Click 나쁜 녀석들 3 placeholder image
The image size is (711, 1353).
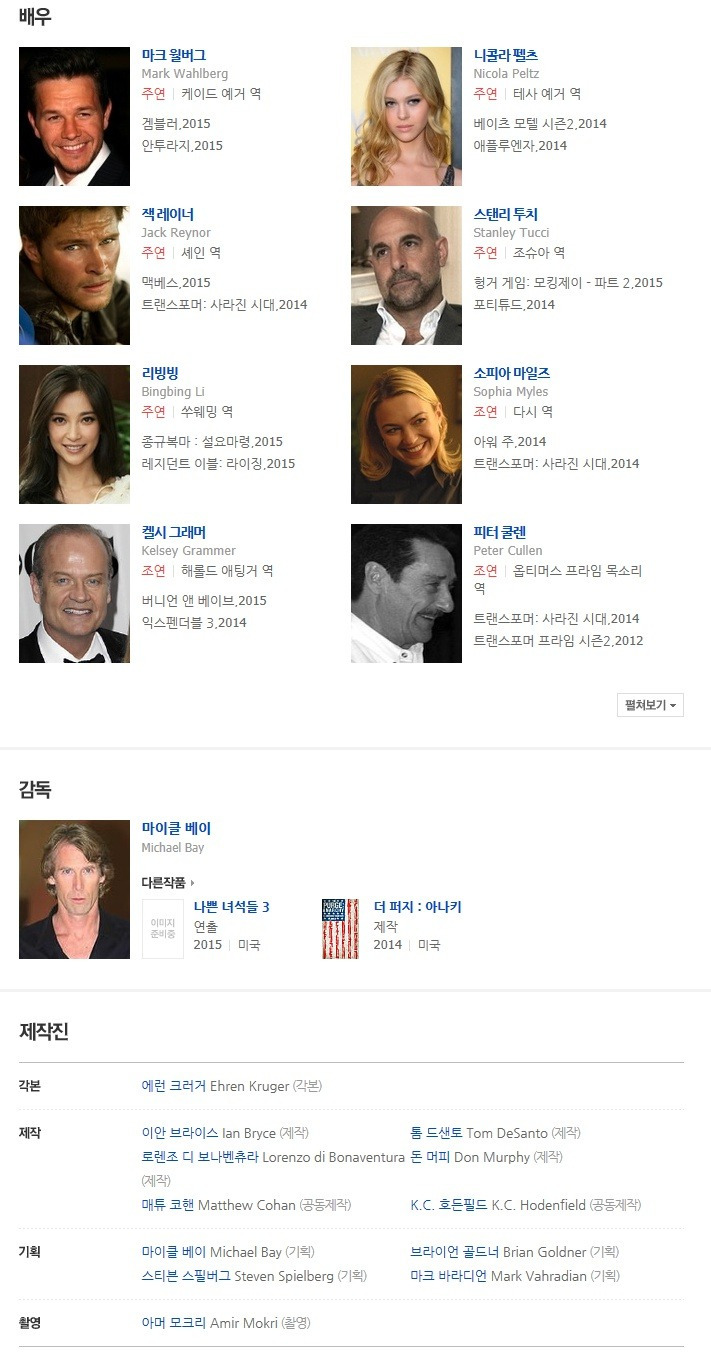(x=163, y=929)
